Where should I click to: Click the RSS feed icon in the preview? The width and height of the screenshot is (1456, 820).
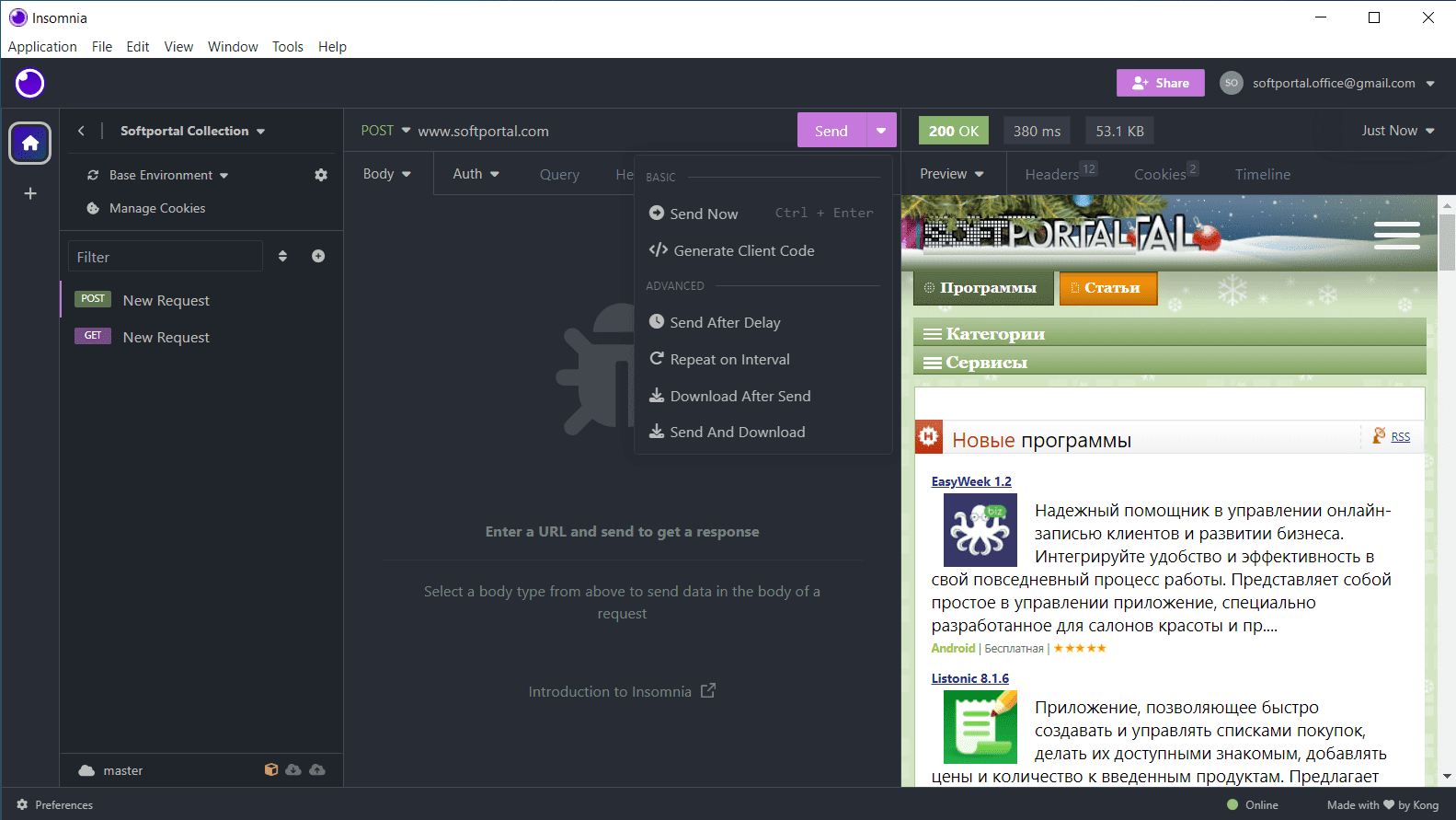pos(1379,435)
